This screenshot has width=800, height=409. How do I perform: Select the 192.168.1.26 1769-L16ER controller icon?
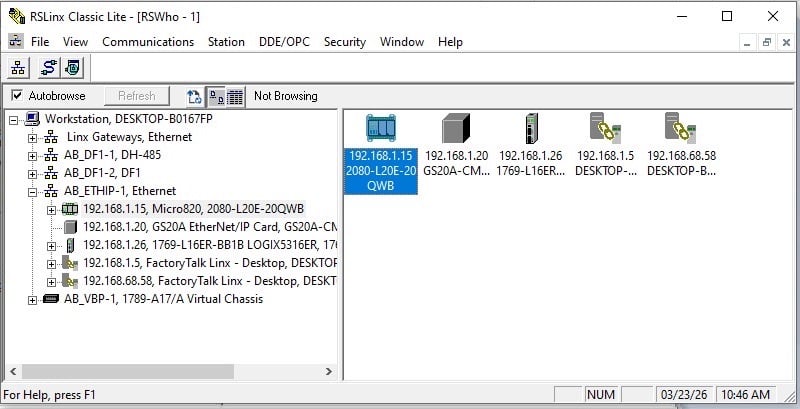point(532,129)
